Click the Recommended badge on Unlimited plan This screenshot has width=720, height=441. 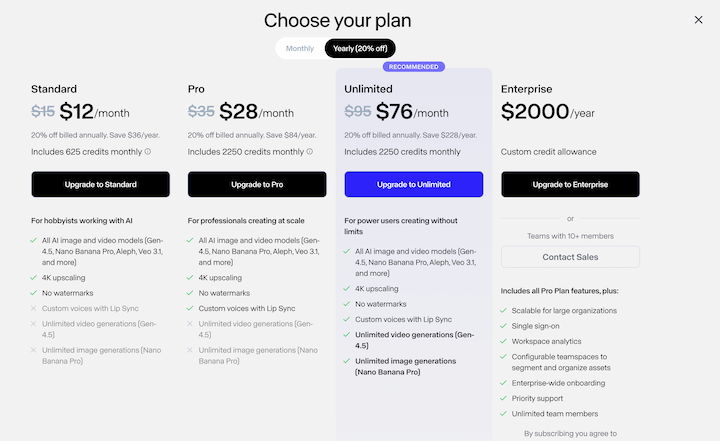point(414,67)
